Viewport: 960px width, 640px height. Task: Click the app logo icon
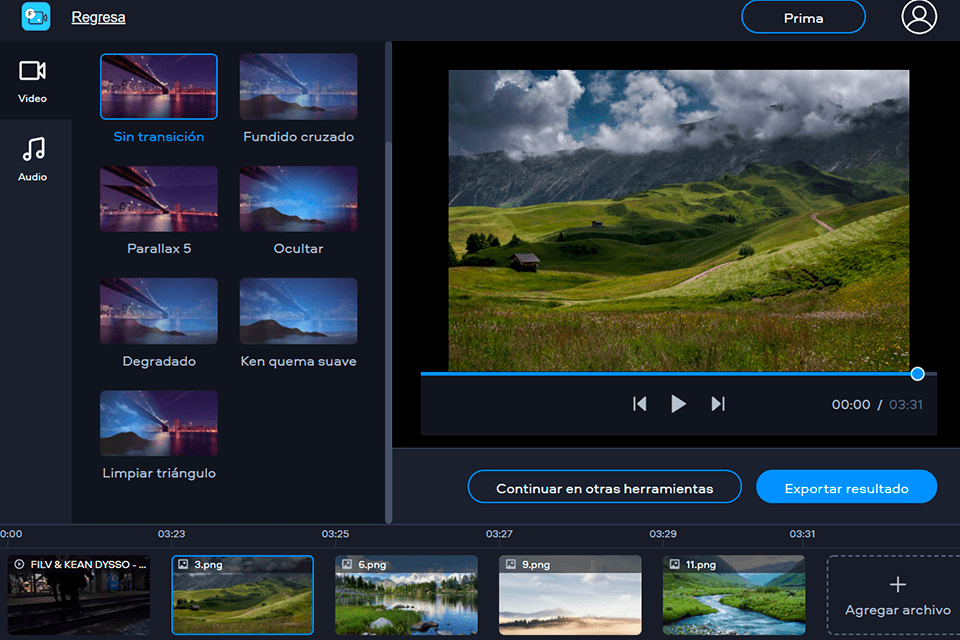click(35, 17)
